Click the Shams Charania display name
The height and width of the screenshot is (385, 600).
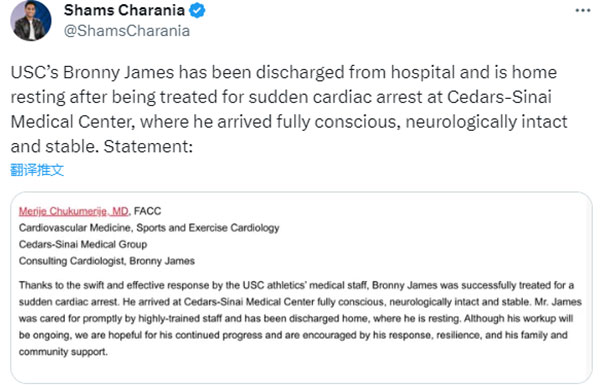click(124, 10)
